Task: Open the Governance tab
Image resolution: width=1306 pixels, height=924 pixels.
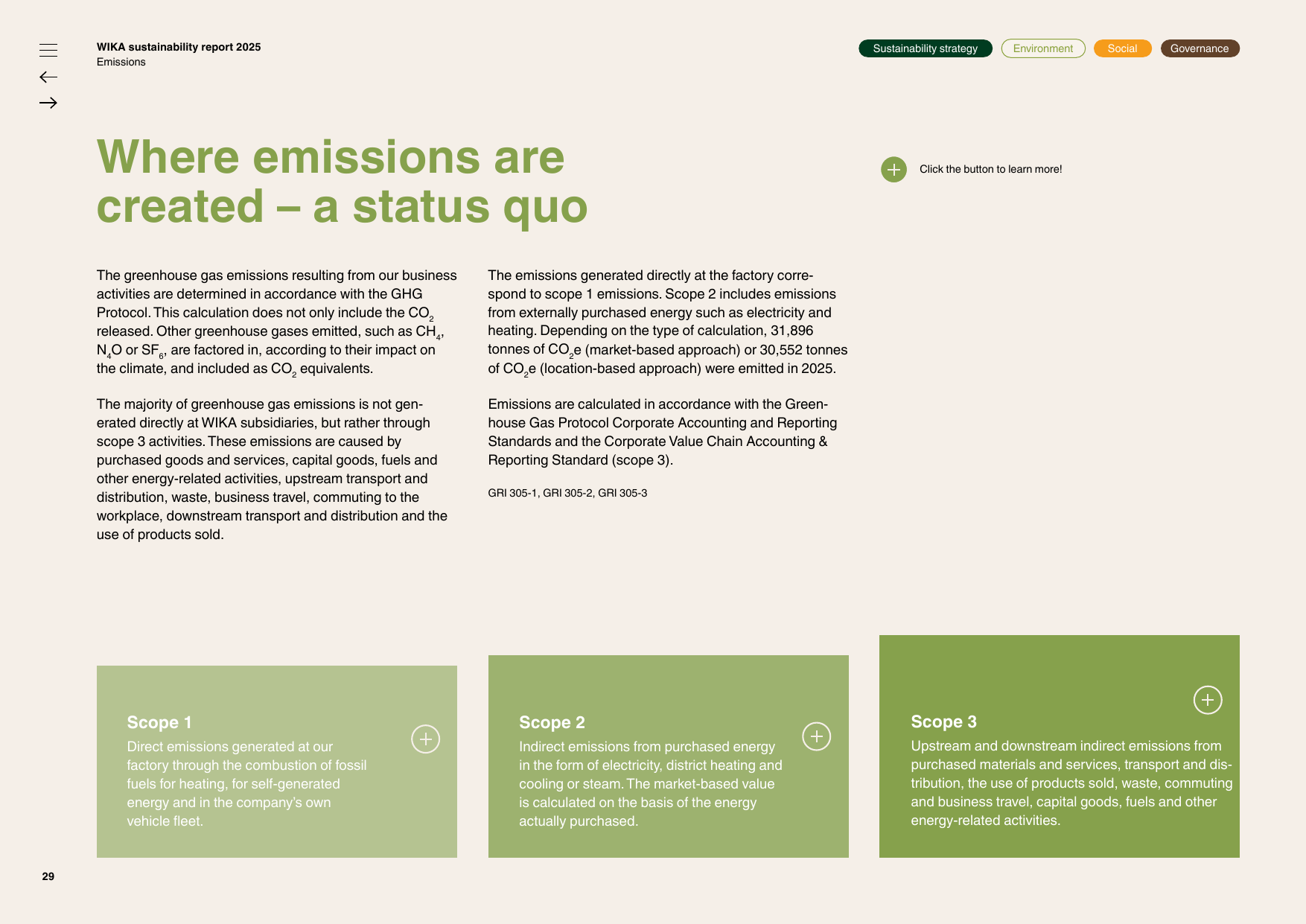Action: click(x=1200, y=48)
